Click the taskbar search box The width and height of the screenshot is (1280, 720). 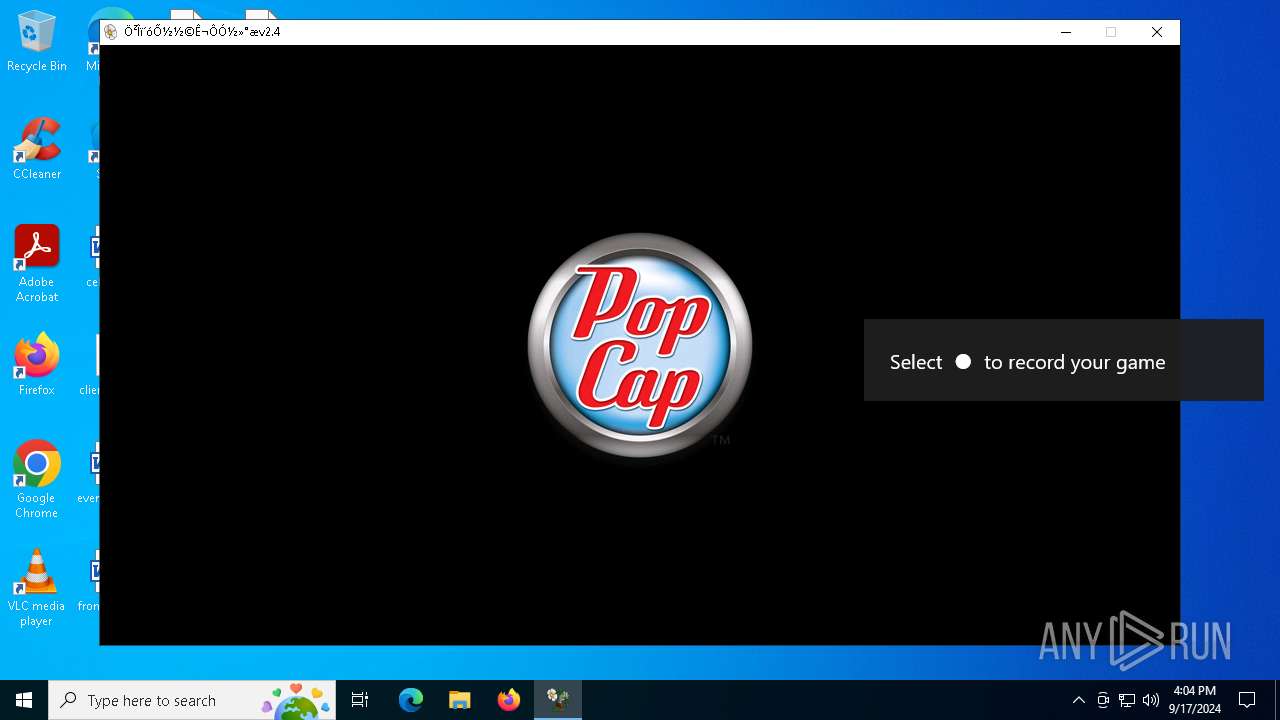[x=192, y=700]
